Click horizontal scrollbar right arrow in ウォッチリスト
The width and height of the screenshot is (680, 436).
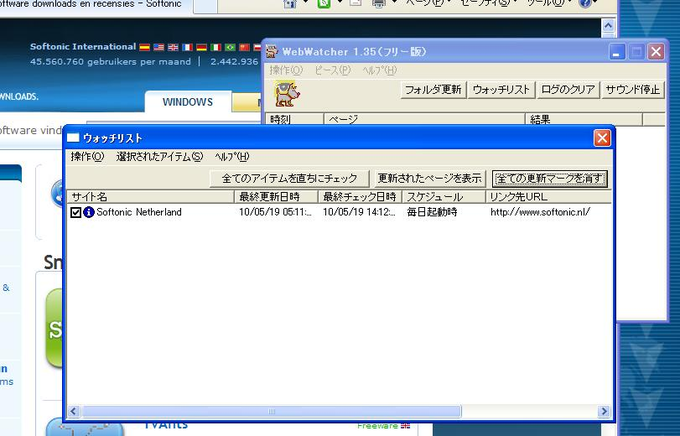[603, 411]
